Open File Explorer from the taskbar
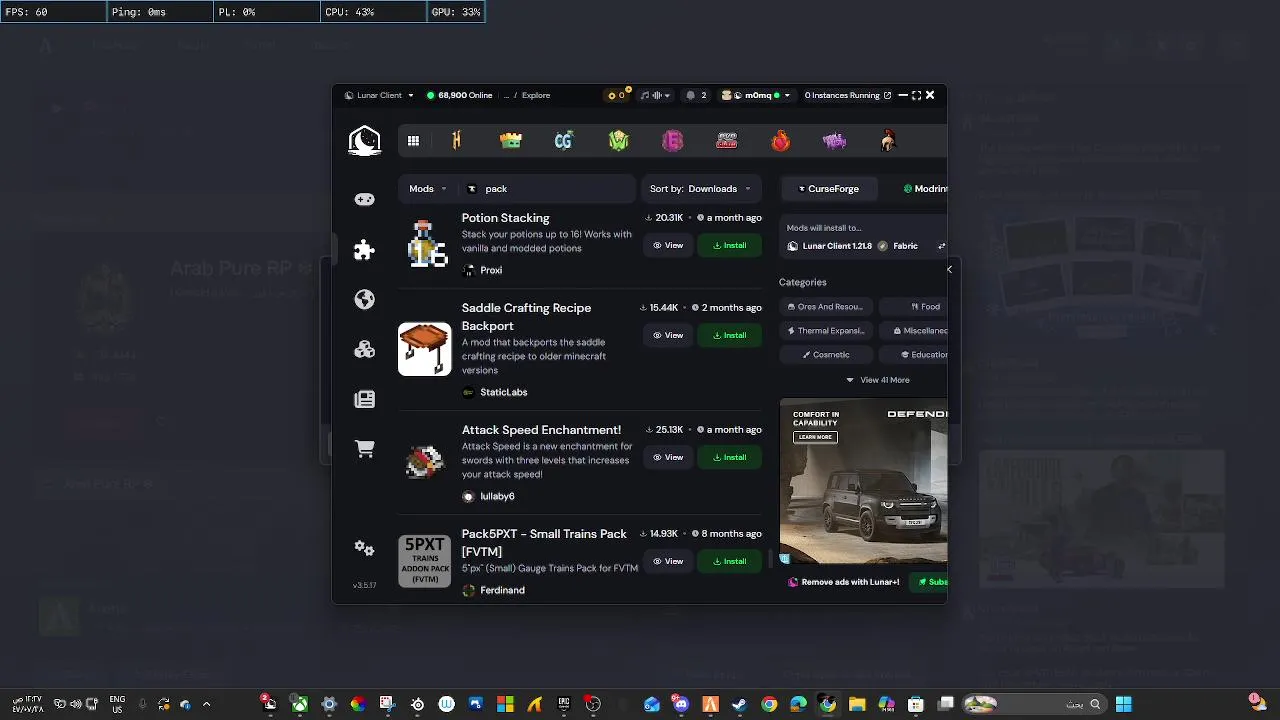 pyautogui.click(x=857, y=704)
